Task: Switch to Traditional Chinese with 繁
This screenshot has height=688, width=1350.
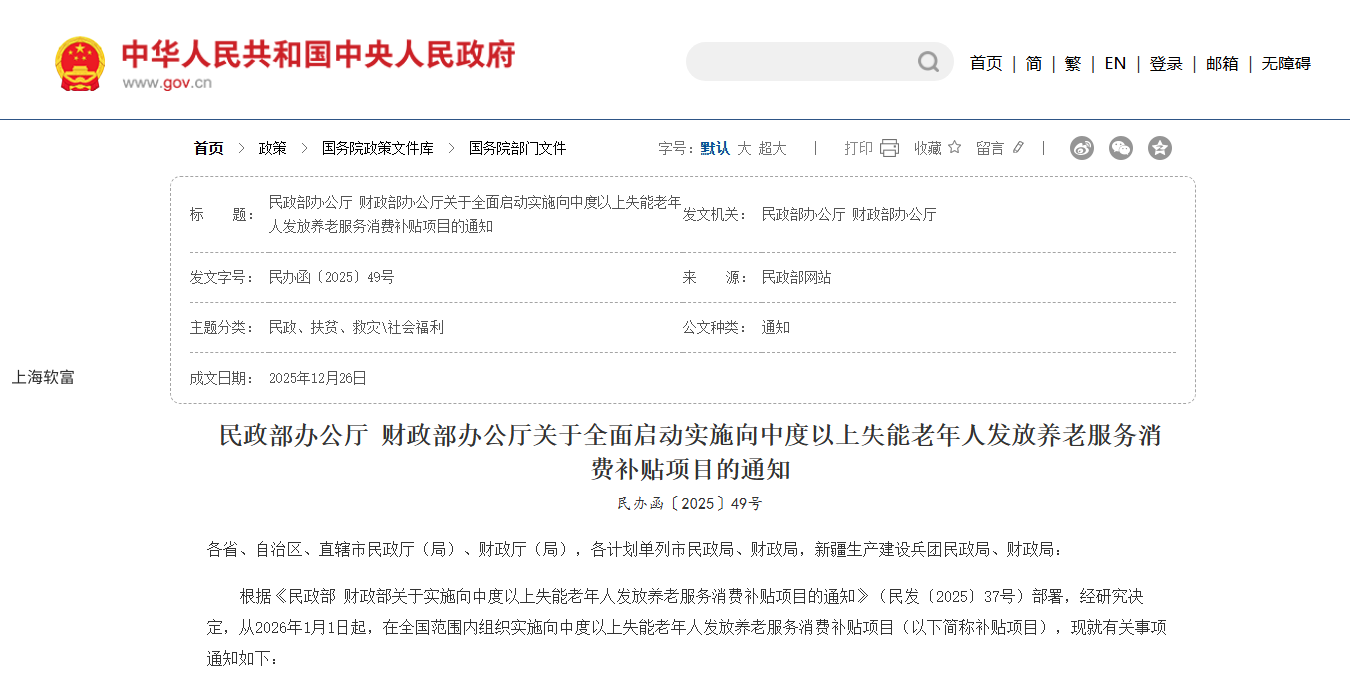Action: 1073,63
